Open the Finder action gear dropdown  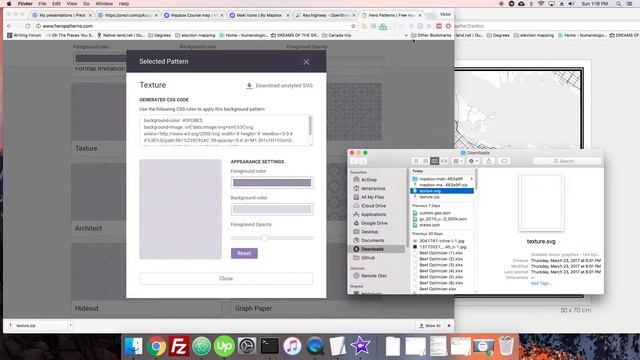pos(473,161)
